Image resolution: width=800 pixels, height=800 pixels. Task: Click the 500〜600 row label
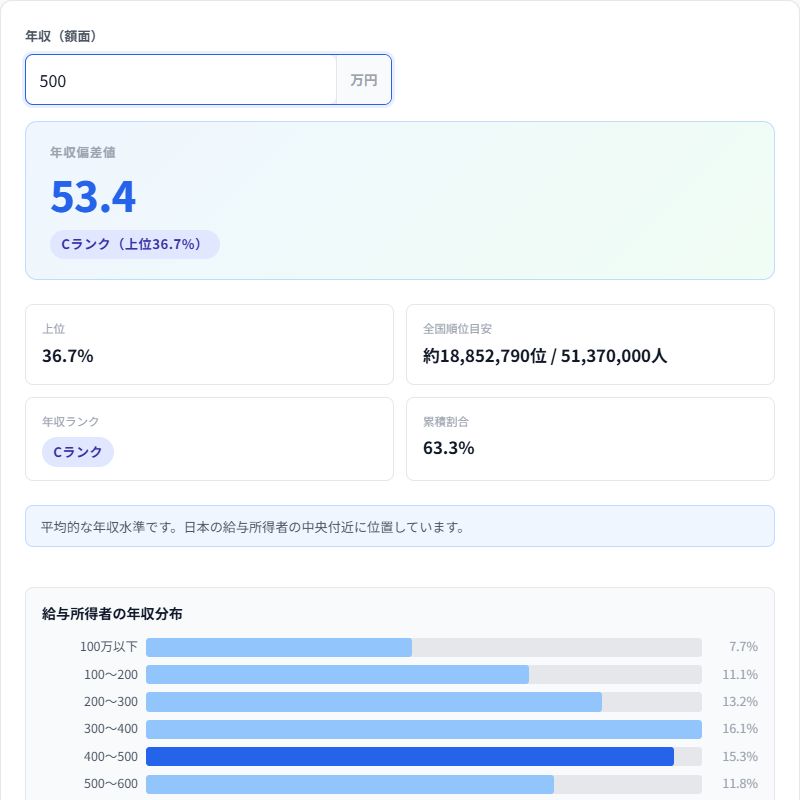(x=111, y=783)
